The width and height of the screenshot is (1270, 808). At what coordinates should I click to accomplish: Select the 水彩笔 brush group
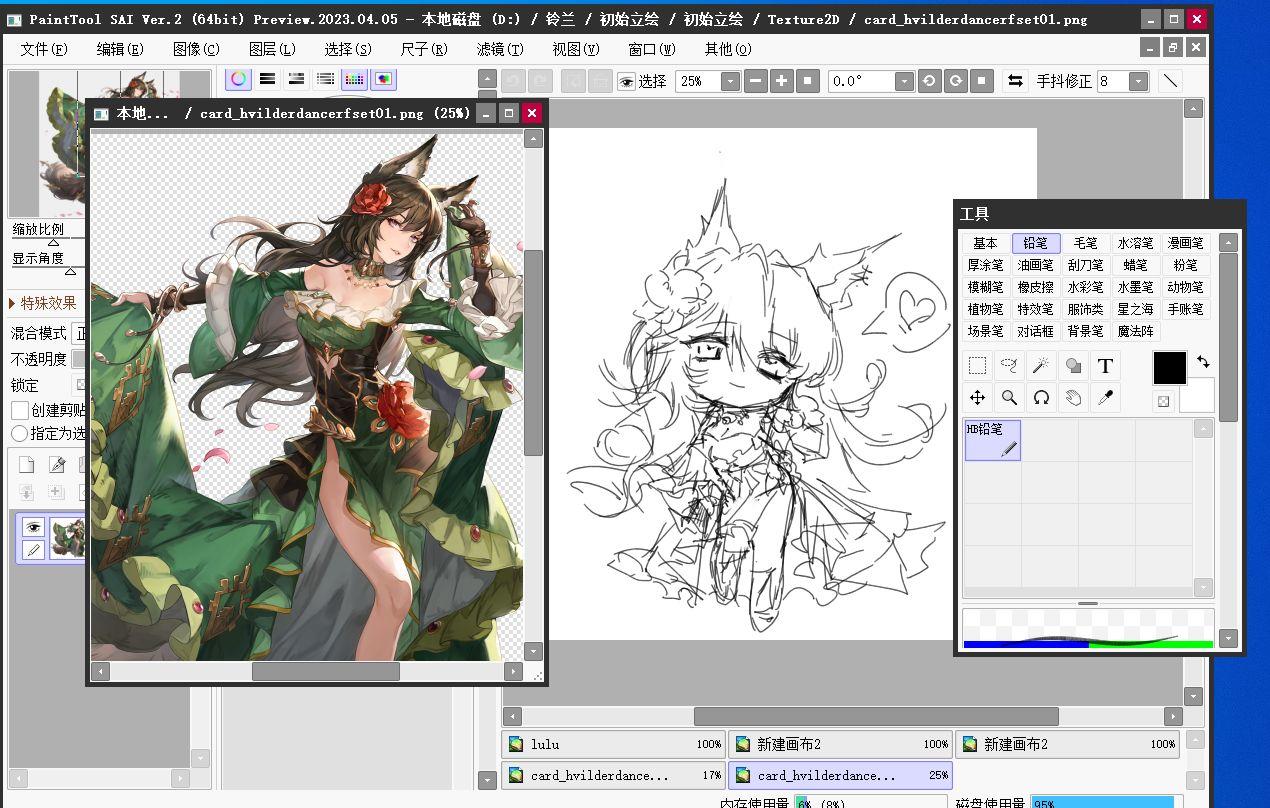tap(1085, 287)
